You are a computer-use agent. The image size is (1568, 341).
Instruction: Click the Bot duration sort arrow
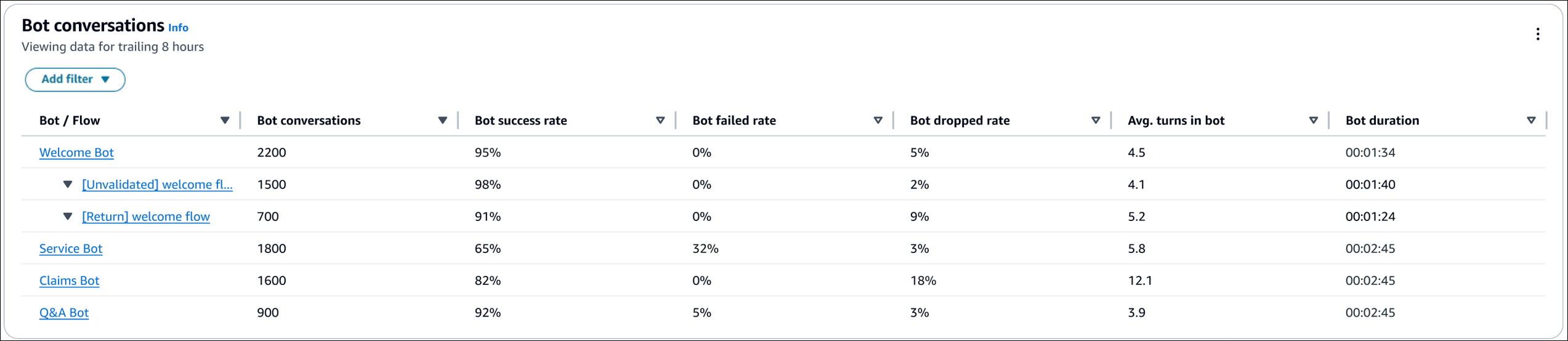point(1531,121)
